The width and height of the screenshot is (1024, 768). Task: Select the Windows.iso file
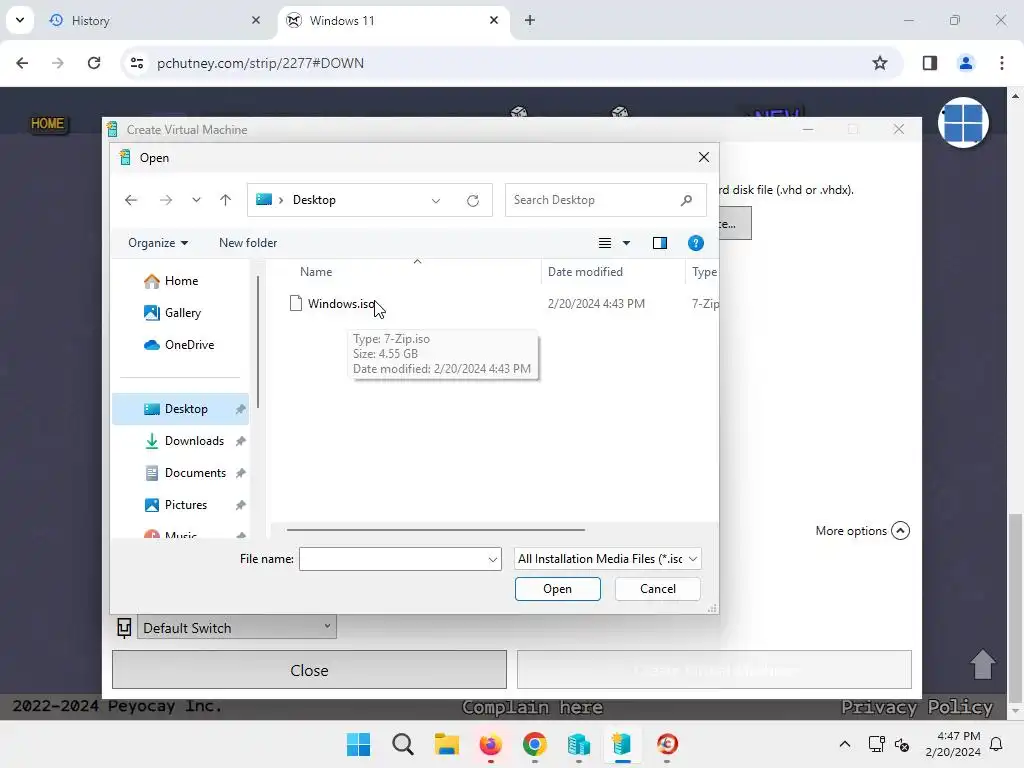click(341, 304)
